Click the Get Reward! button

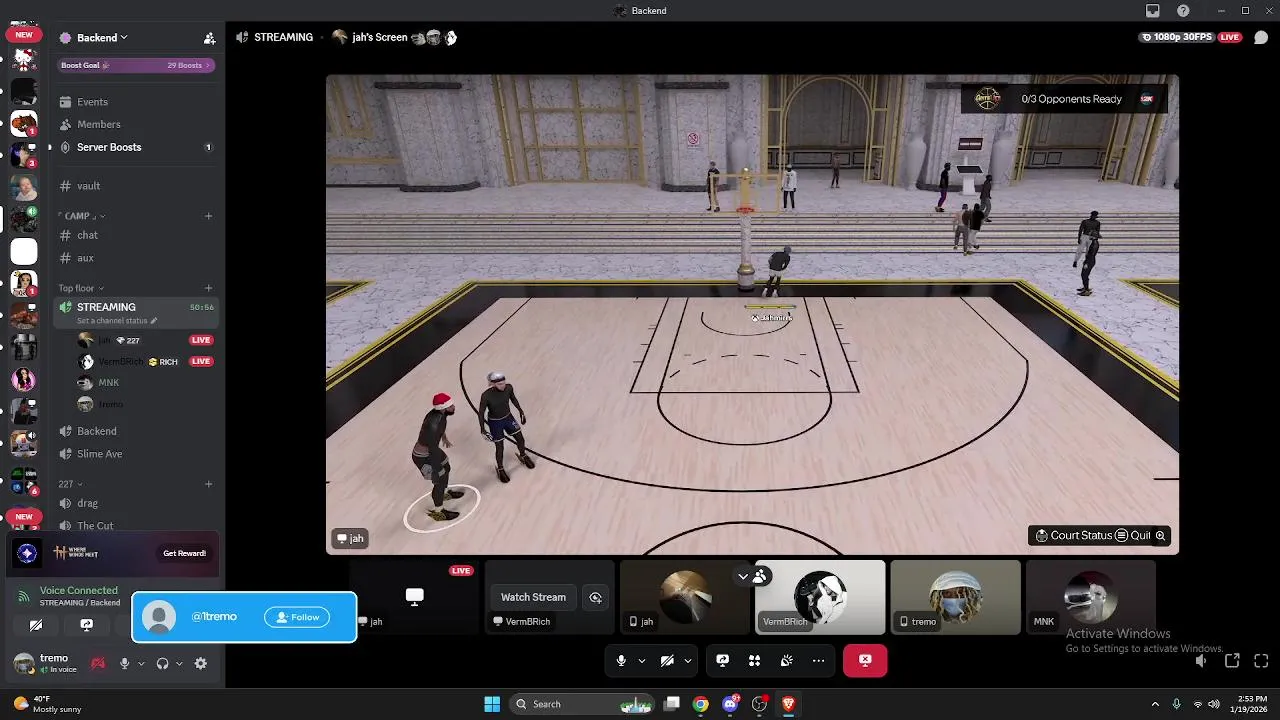(x=184, y=553)
